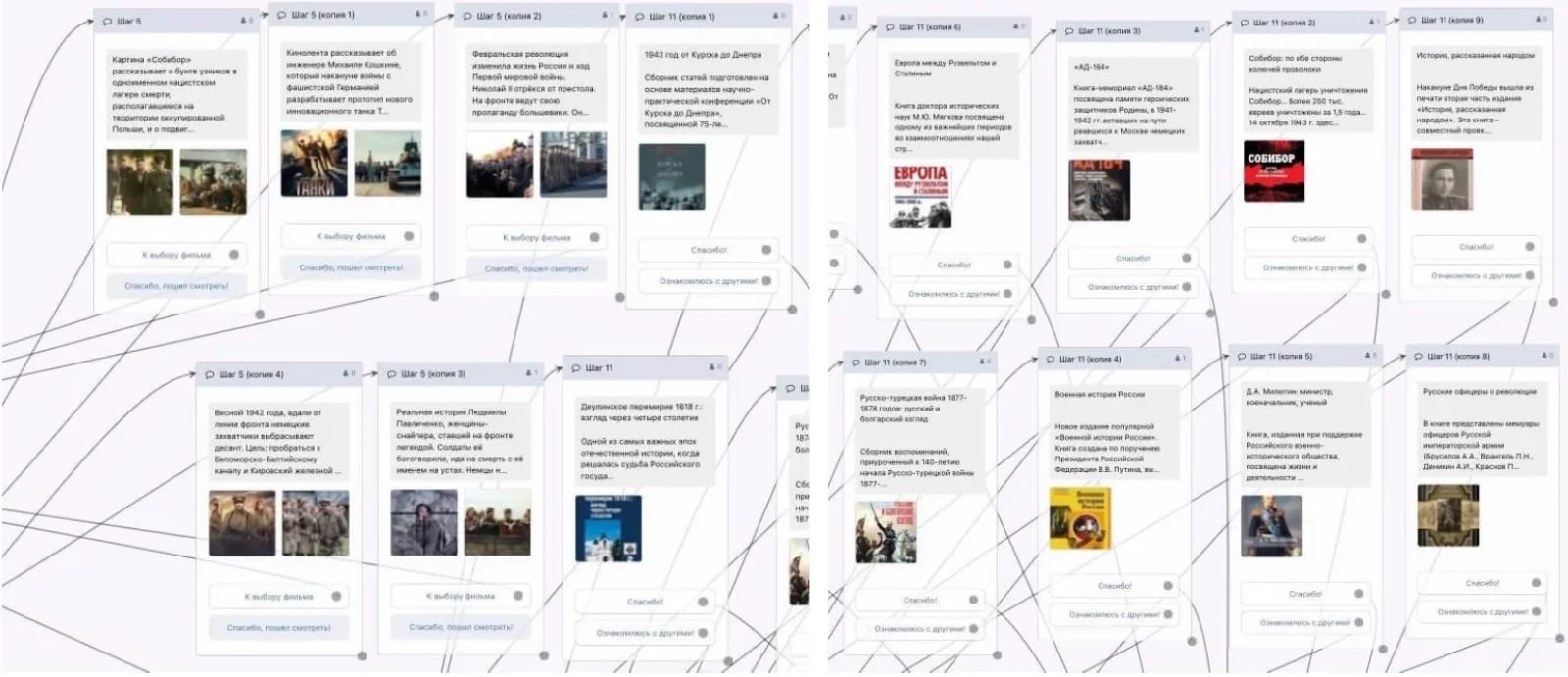Open yellow 'Военная история России' book cover
Screen dimensions: 1568x677
[1080, 517]
